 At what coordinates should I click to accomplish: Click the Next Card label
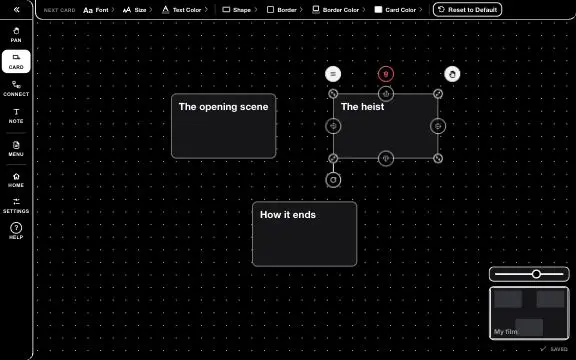[59, 10]
